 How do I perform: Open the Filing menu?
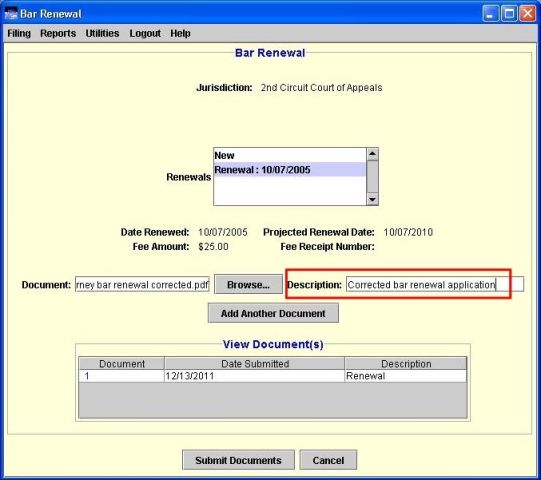click(x=19, y=33)
